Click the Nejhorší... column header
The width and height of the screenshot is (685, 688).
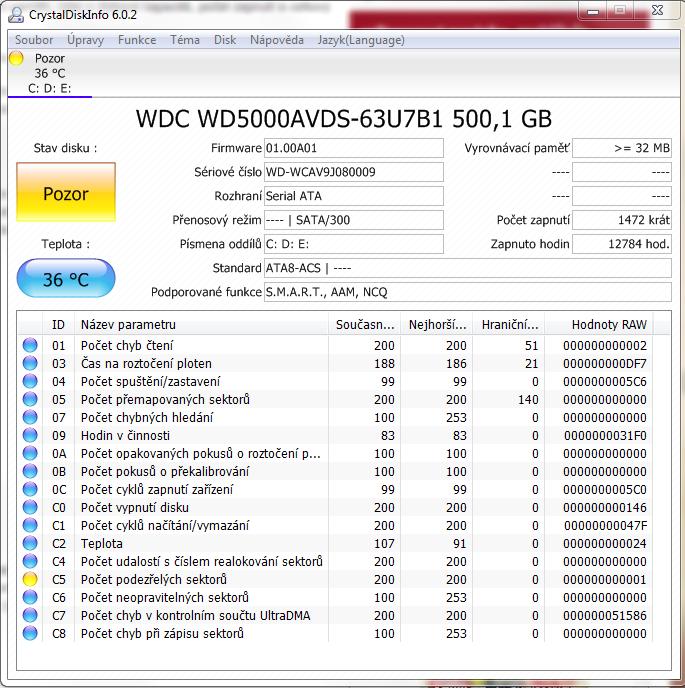coord(437,325)
